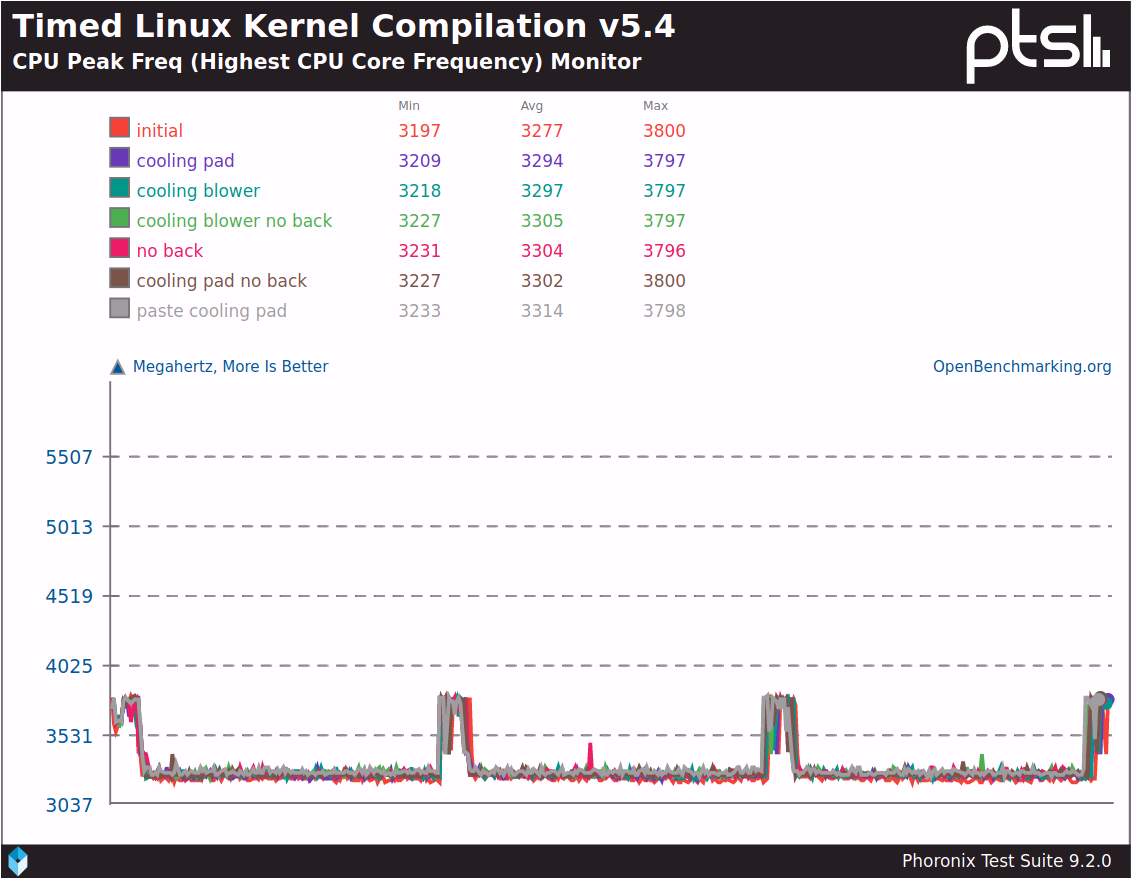
Task: Click the teal 'cooling blower' legend swatch
Action: (x=120, y=188)
